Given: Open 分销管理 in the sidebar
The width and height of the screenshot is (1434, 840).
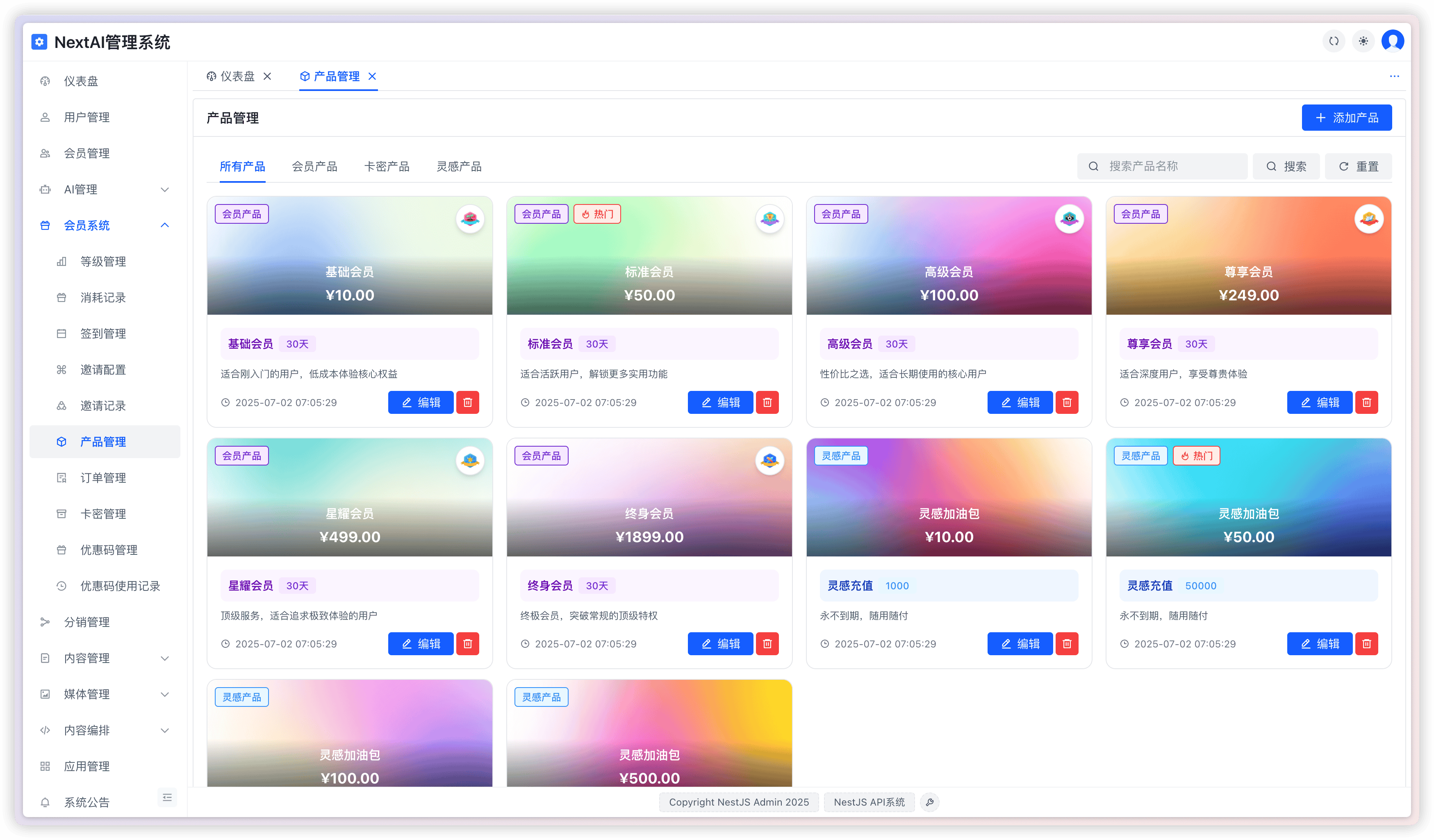Looking at the screenshot, I should pyautogui.click(x=105, y=622).
